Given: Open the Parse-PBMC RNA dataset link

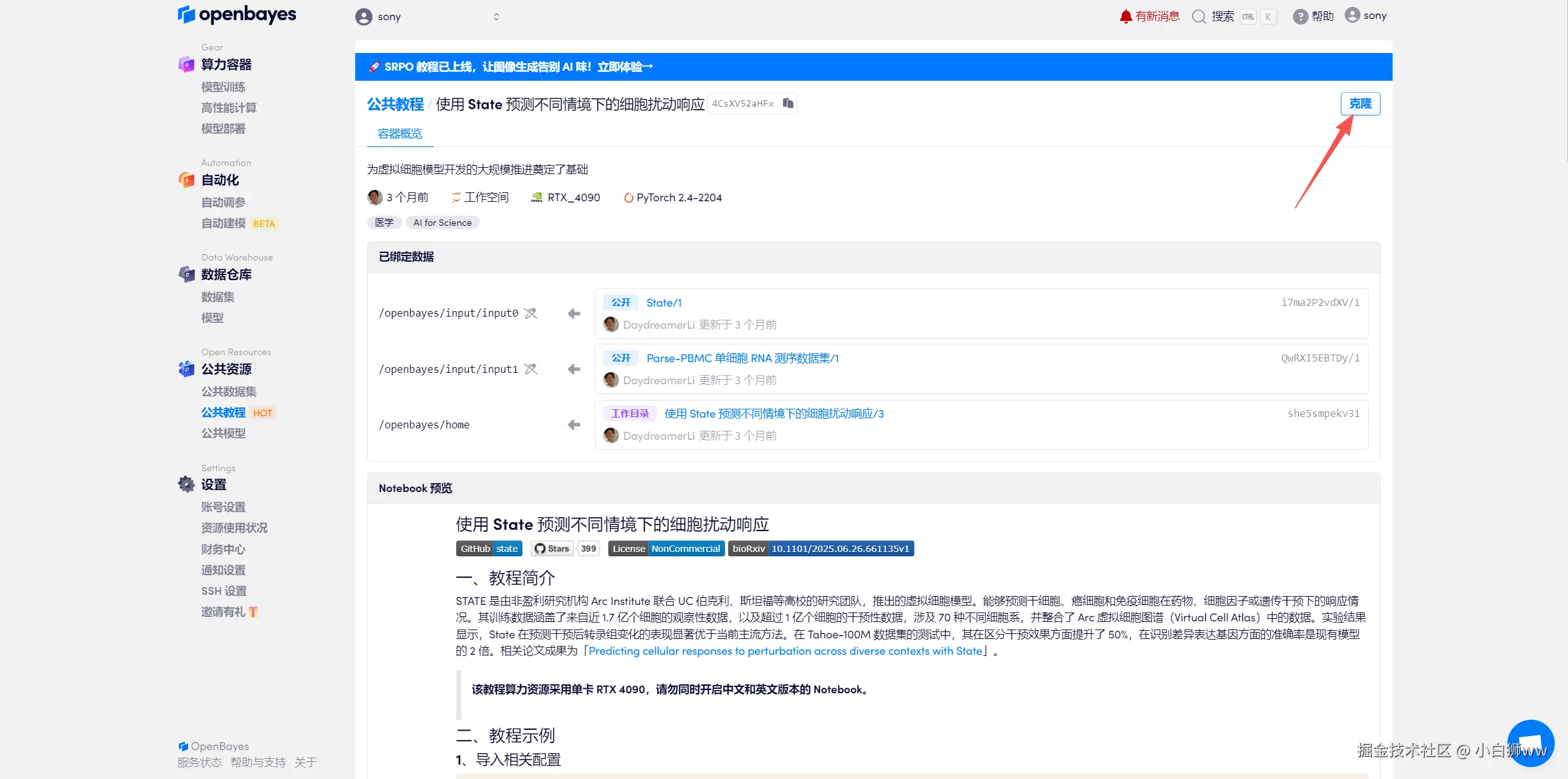Looking at the screenshot, I should (x=742, y=358).
